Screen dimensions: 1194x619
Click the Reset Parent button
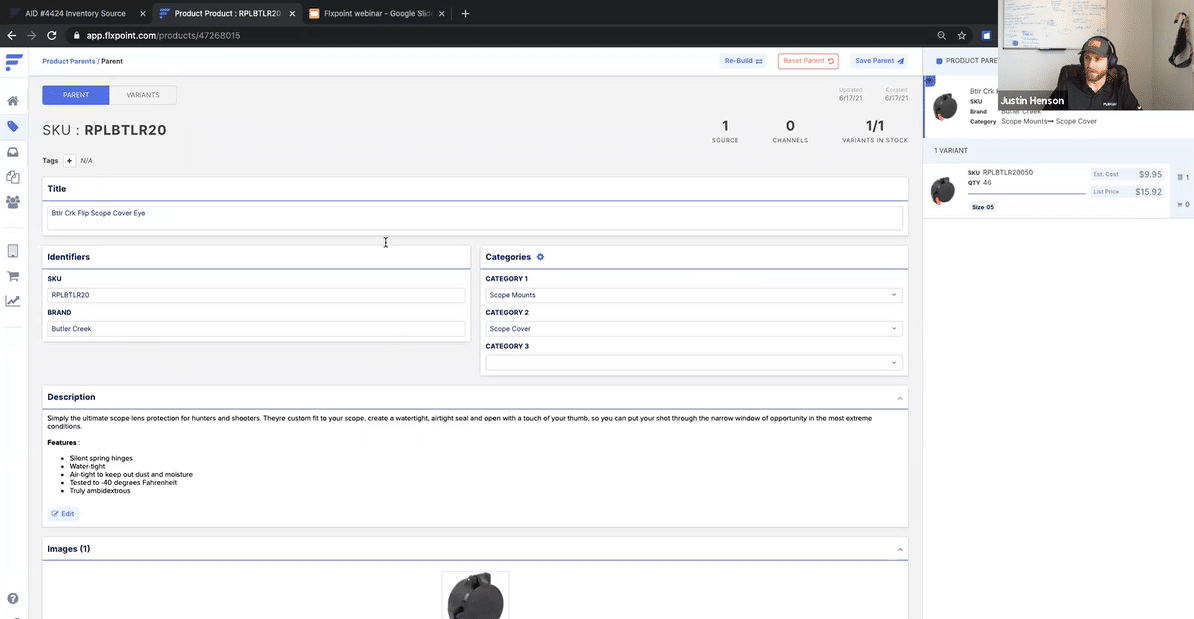click(808, 61)
